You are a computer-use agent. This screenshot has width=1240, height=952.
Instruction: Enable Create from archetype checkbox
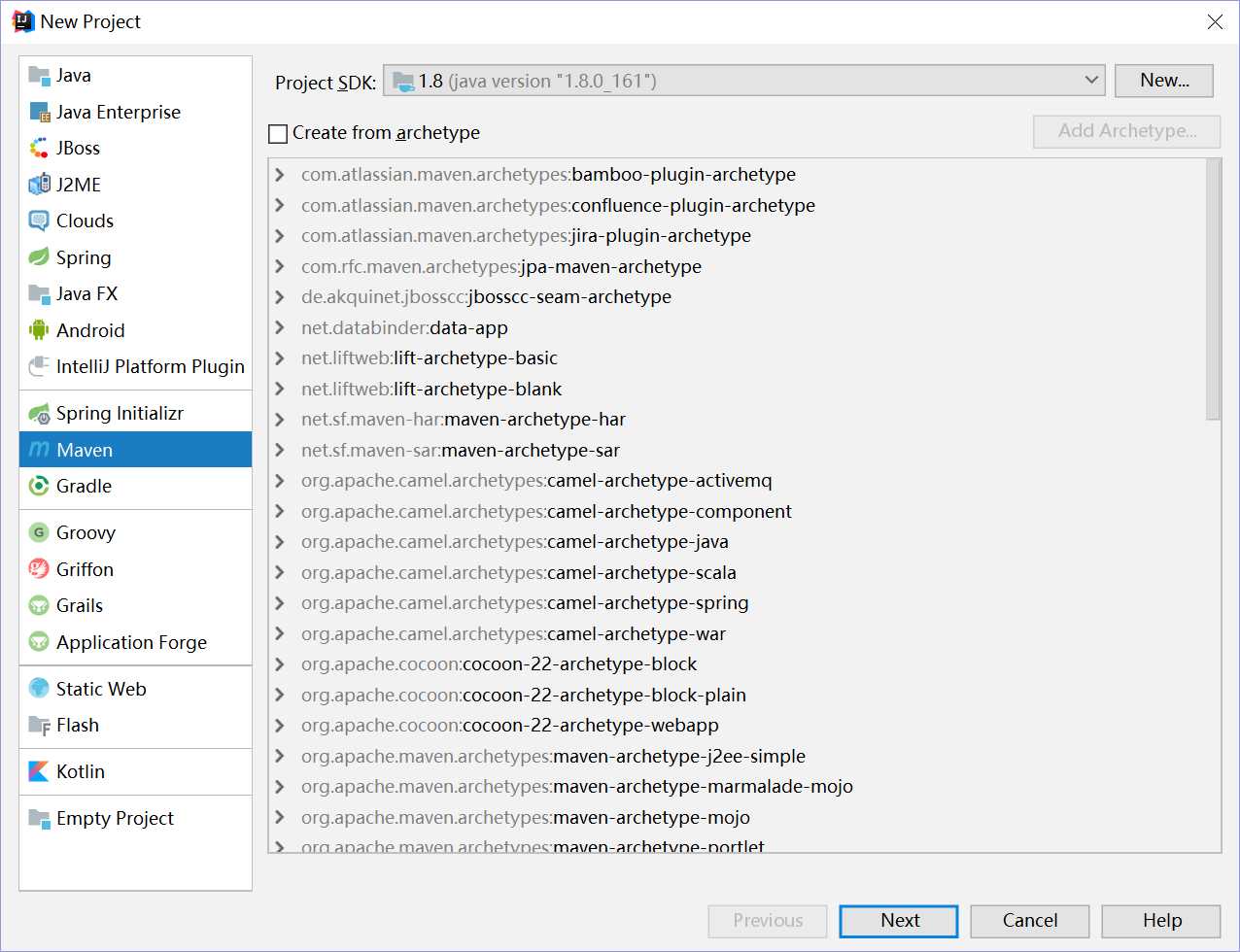(x=278, y=133)
